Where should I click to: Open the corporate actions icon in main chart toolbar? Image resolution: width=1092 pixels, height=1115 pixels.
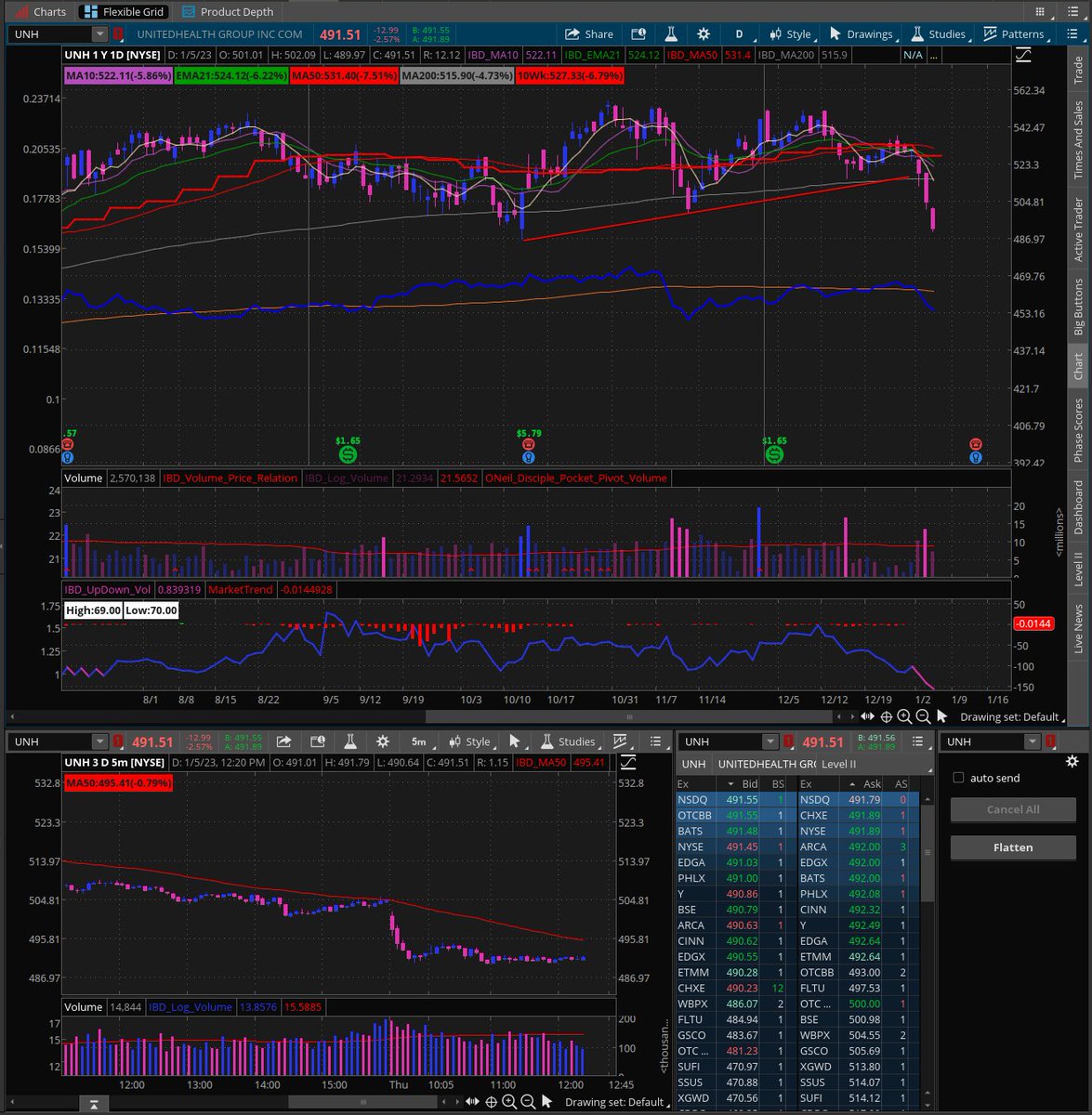pos(638,34)
